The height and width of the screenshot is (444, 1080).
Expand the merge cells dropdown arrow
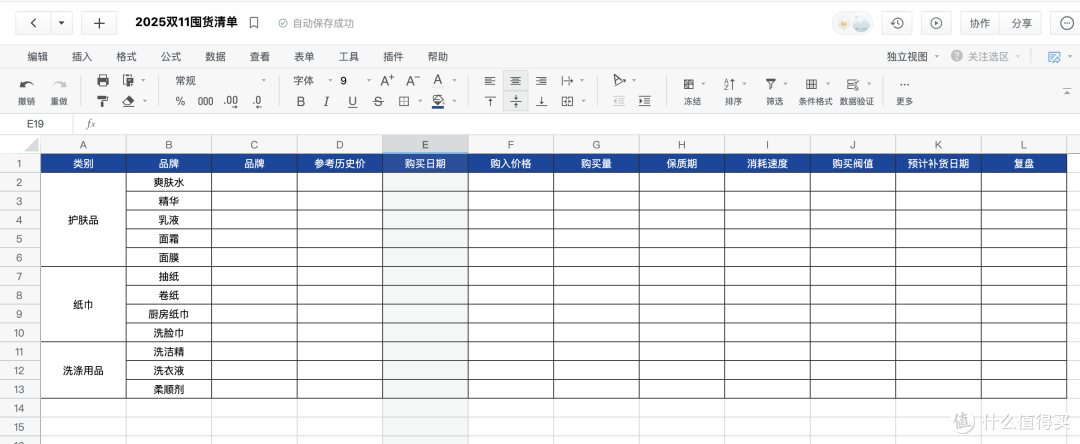pos(583,101)
